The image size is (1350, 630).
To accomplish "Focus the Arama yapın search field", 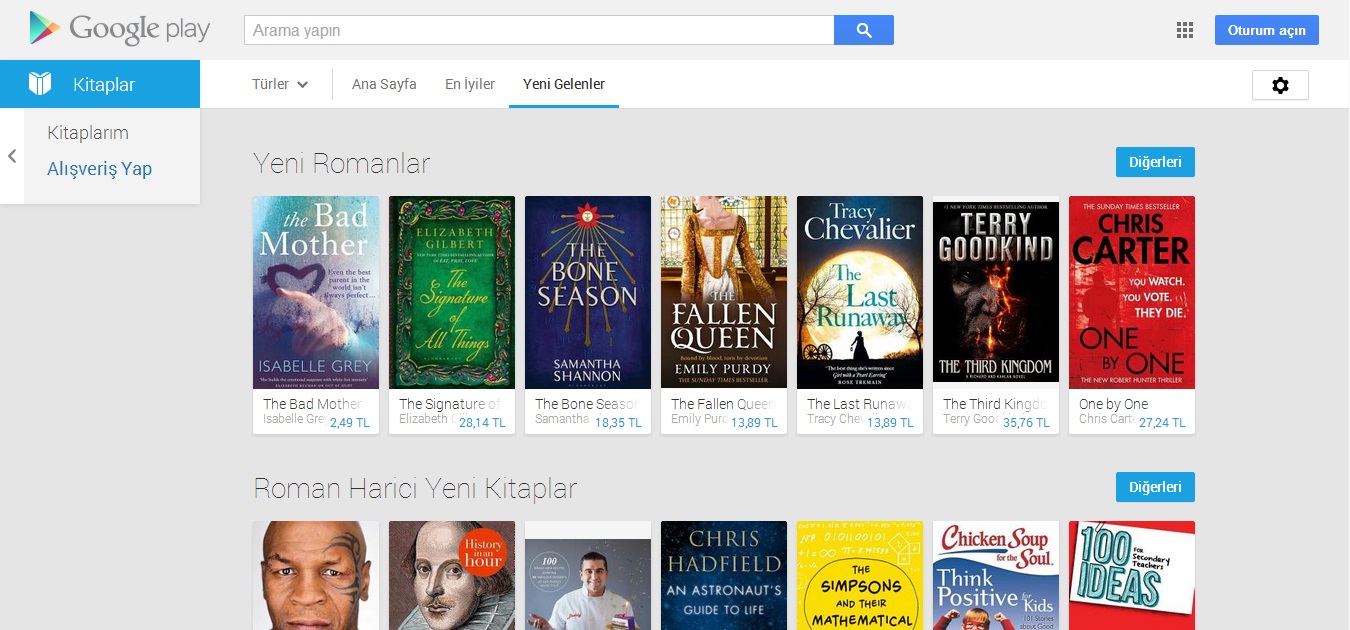I will coord(539,30).
